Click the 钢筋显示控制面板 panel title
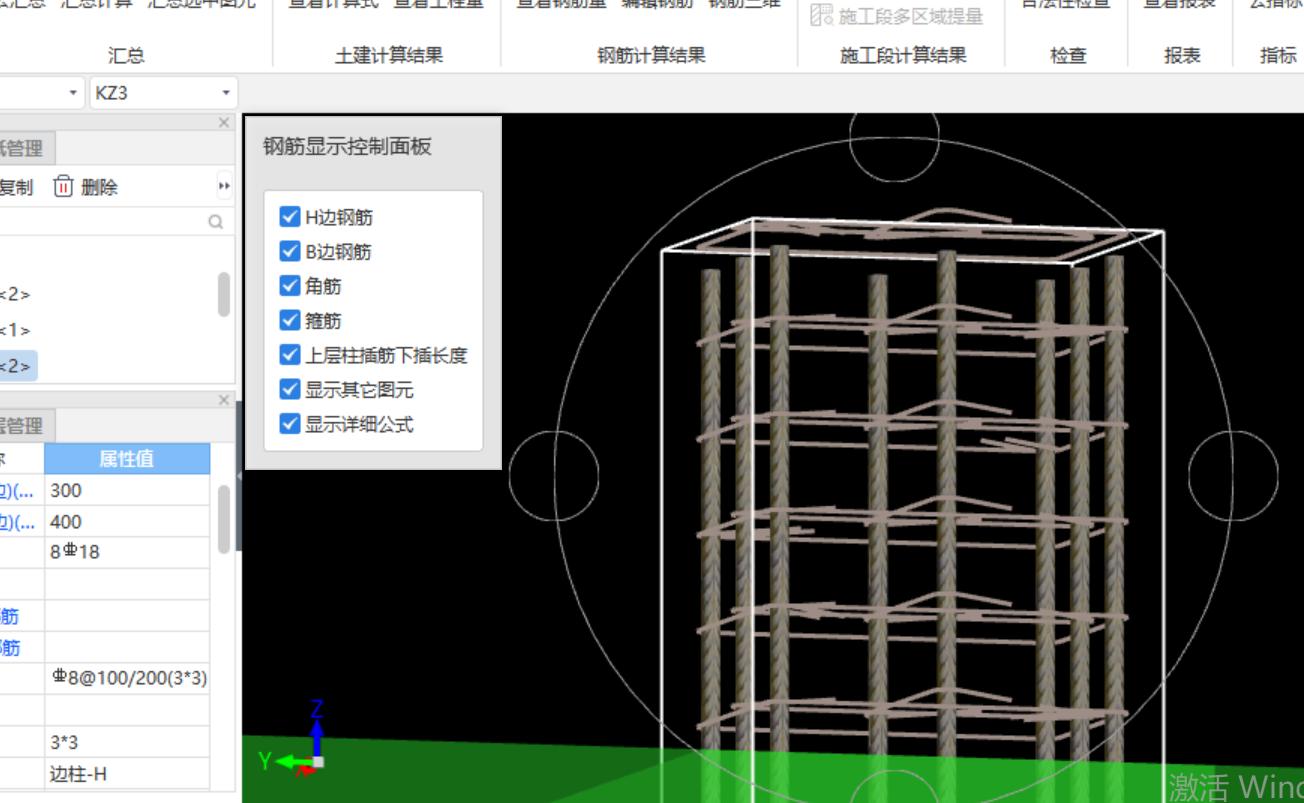 click(x=347, y=147)
